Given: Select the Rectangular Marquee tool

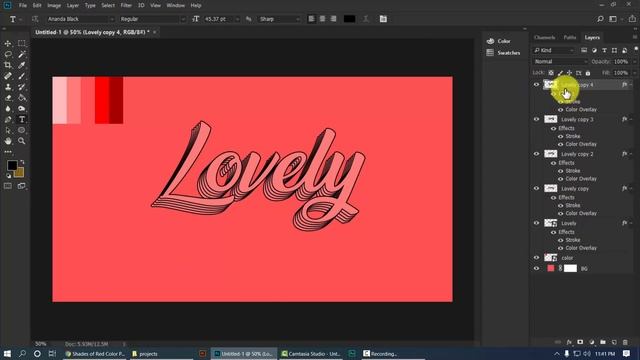Looking at the screenshot, I should [22, 43].
